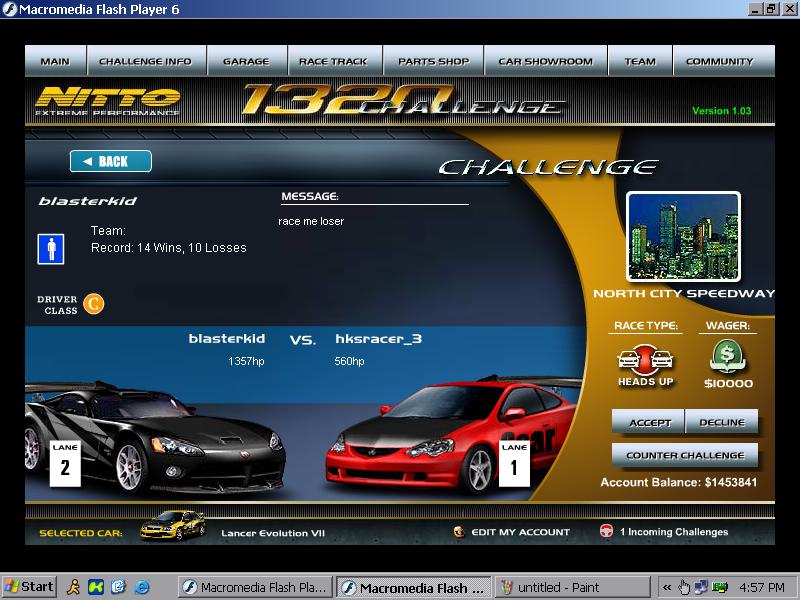Click the Lane 1 sign
The width and height of the screenshot is (800, 600).
tap(514, 463)
